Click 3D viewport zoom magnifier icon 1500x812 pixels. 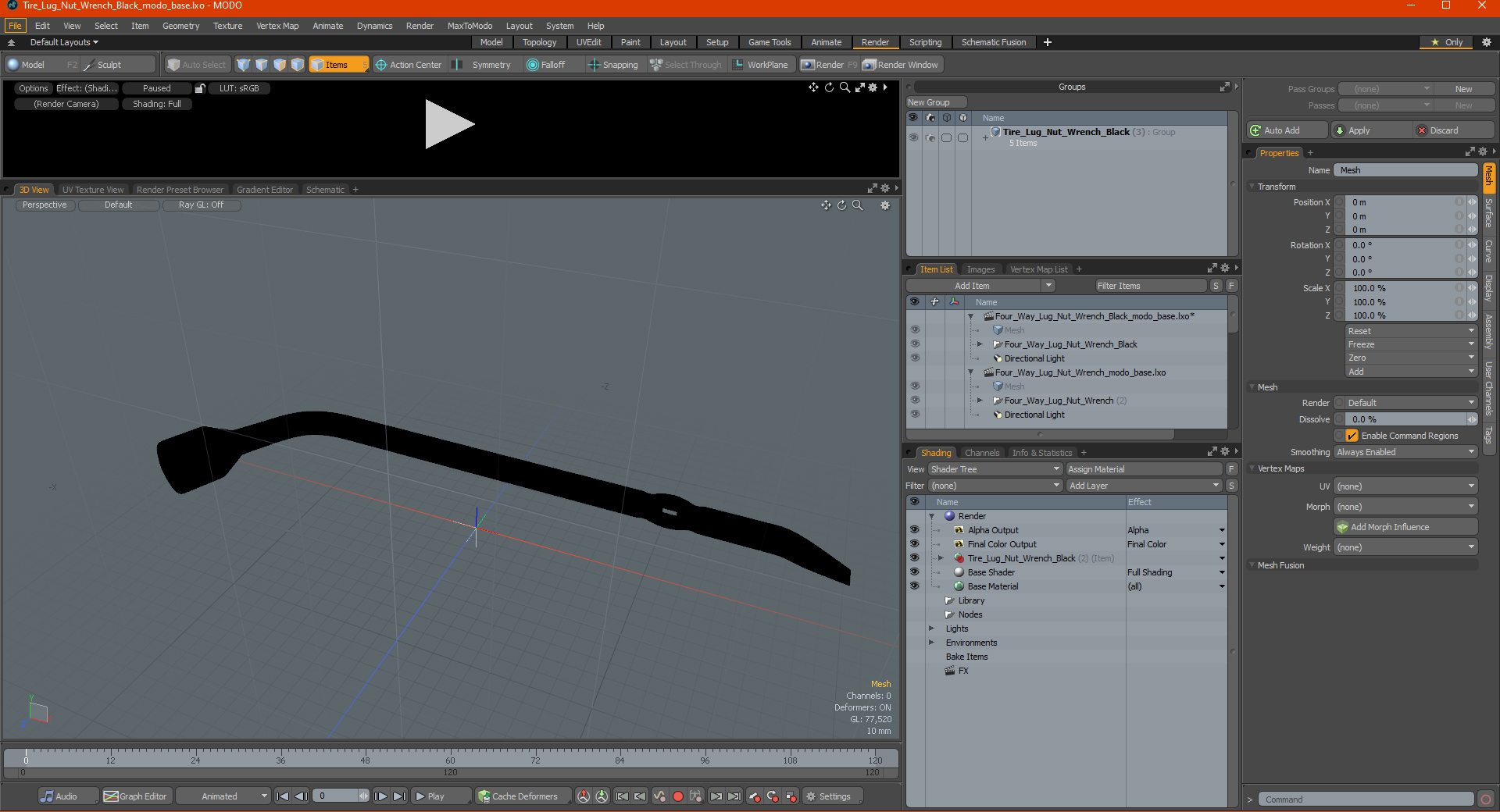tap(858, 205)
